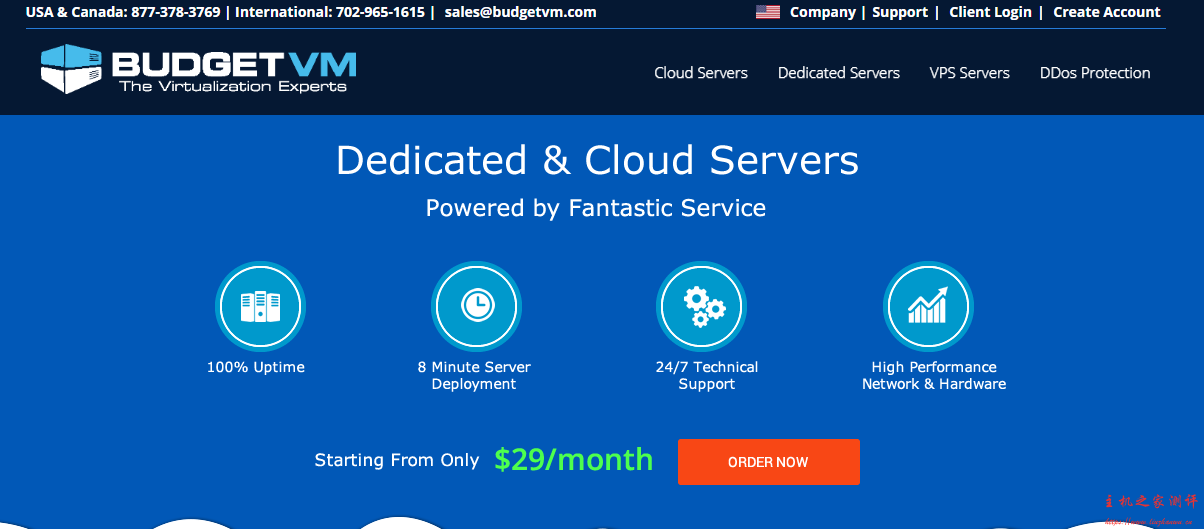Click the USA & Canada phone number
1204x529 pixels.
coord(175,13)
